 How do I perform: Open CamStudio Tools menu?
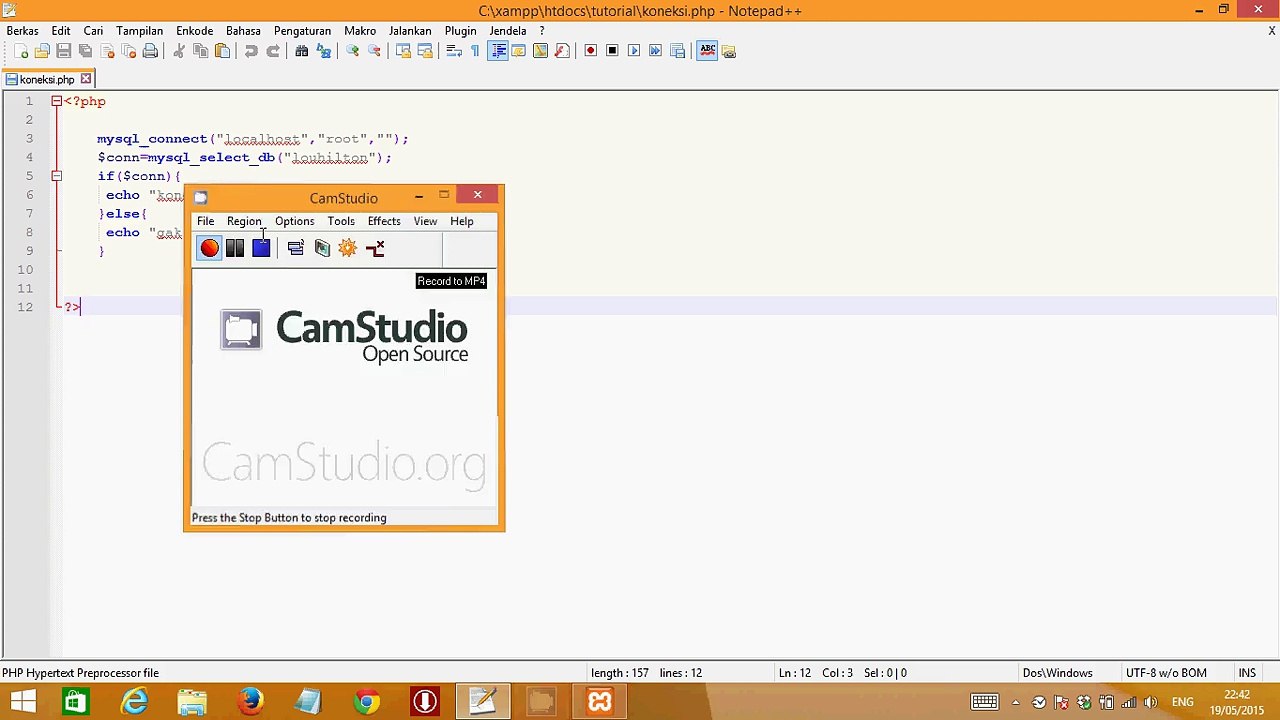(341, 221)
